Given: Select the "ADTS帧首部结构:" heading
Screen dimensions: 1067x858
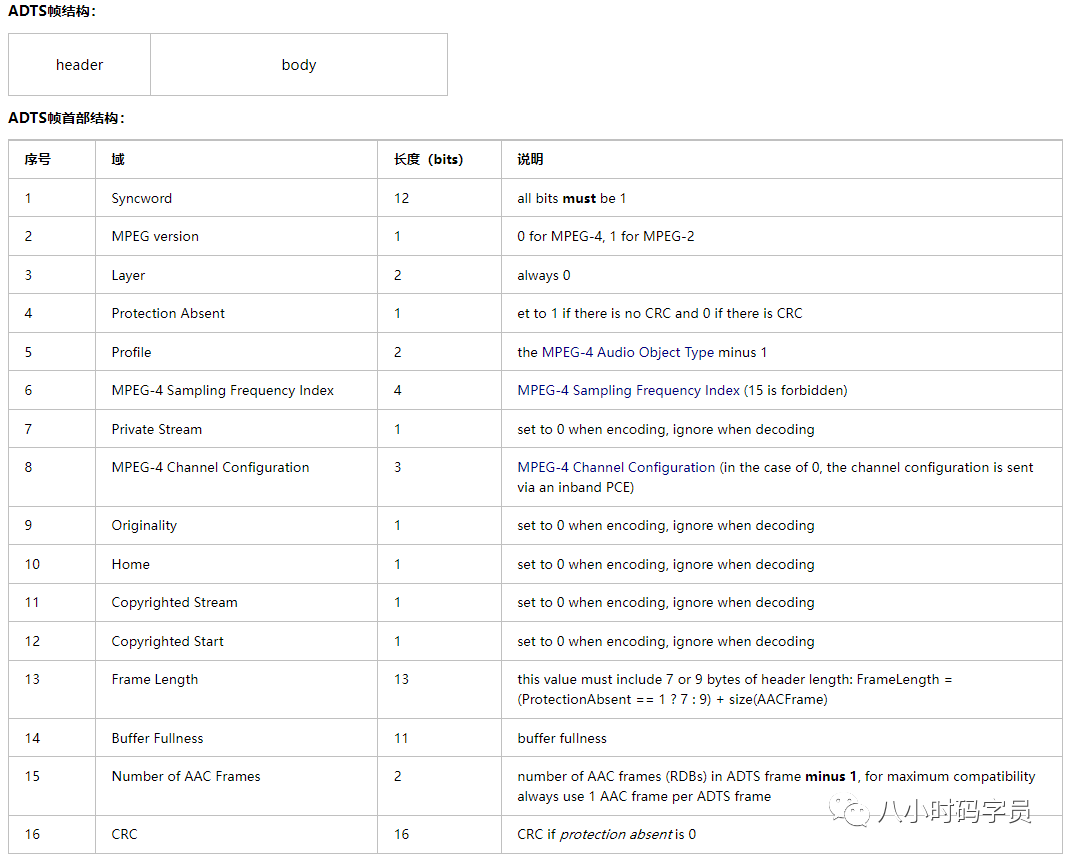Looking at the screenshot, I should pos(66,118).
